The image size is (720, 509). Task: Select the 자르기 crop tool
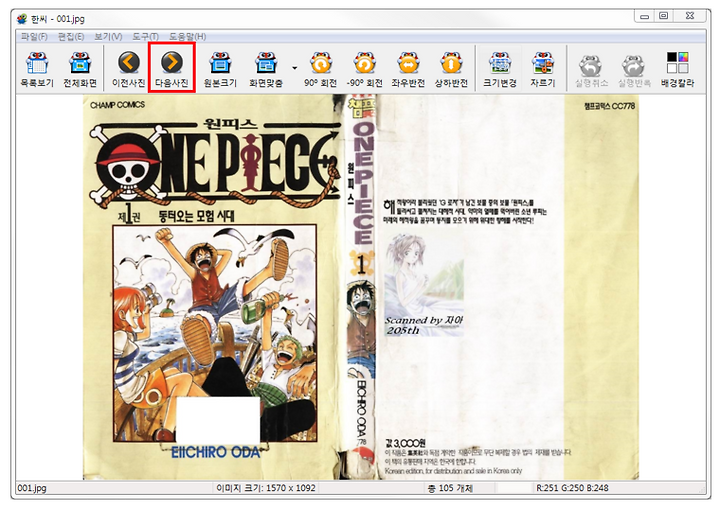543,69
